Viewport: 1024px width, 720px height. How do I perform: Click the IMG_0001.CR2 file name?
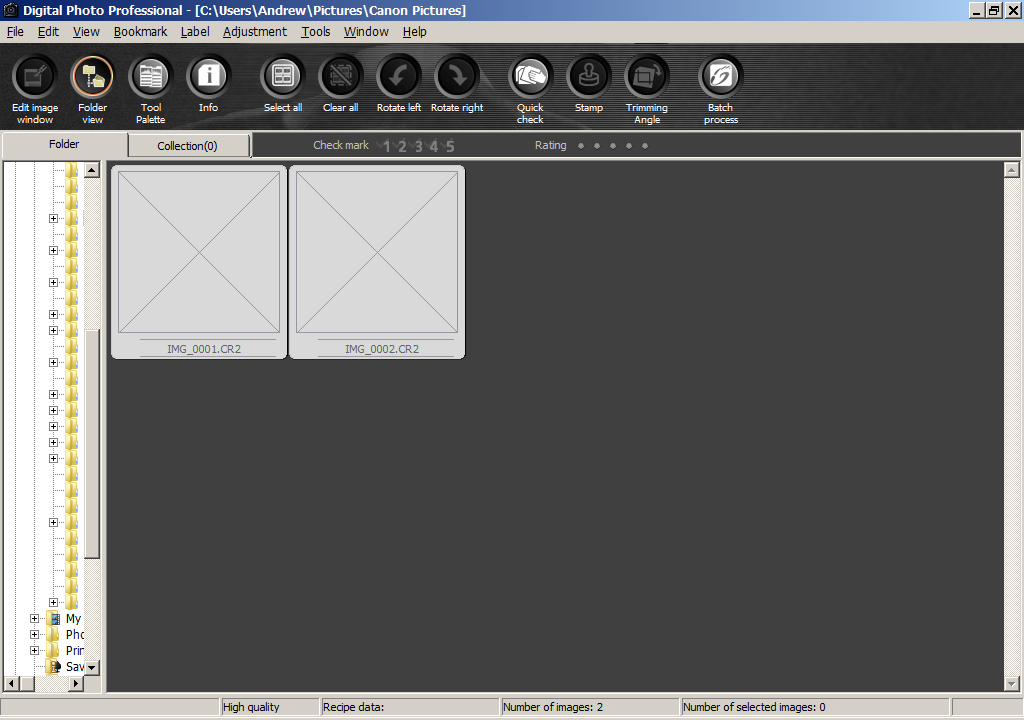[204, 349]
